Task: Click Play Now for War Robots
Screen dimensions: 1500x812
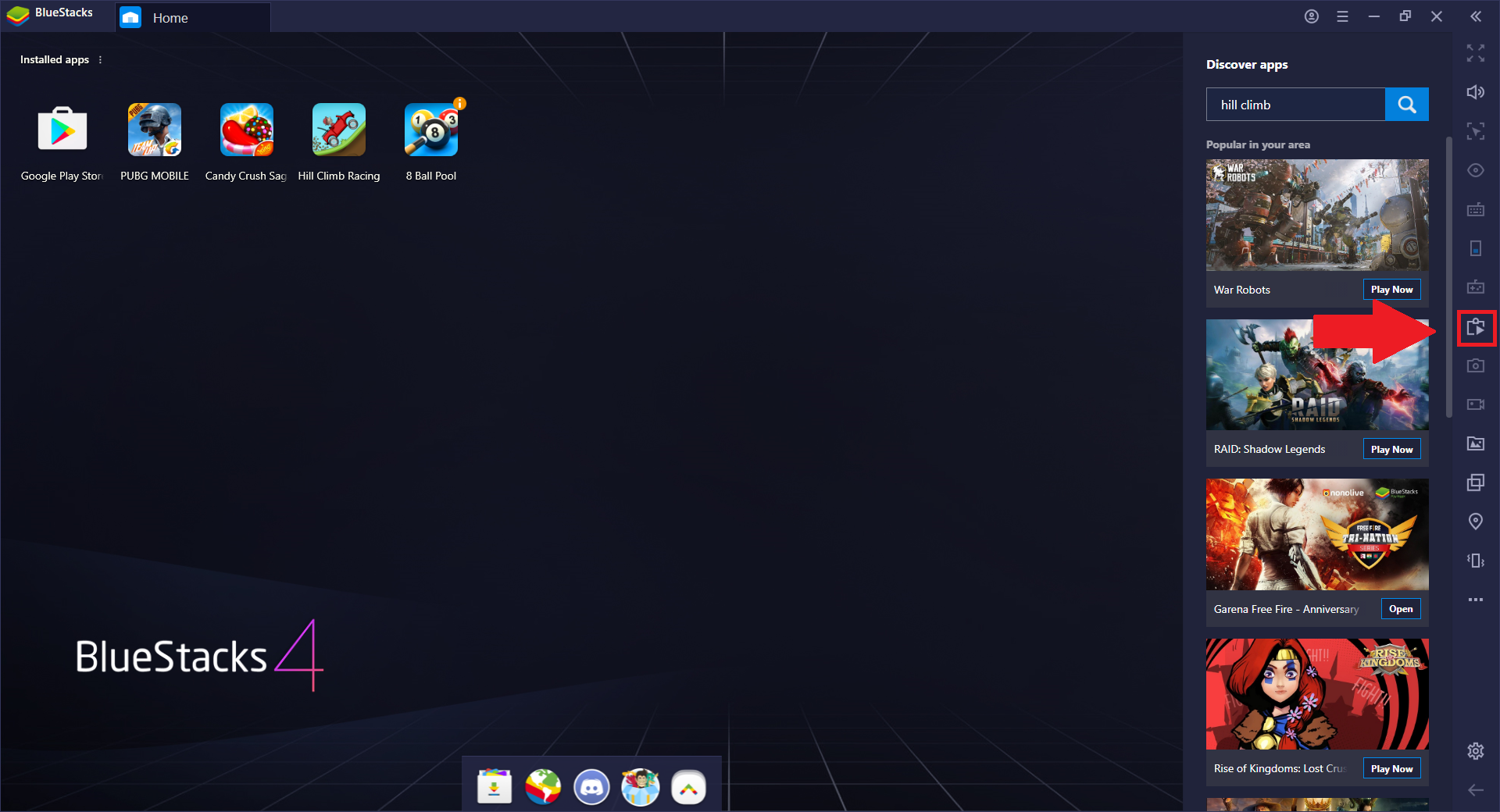Action: 1392,290
